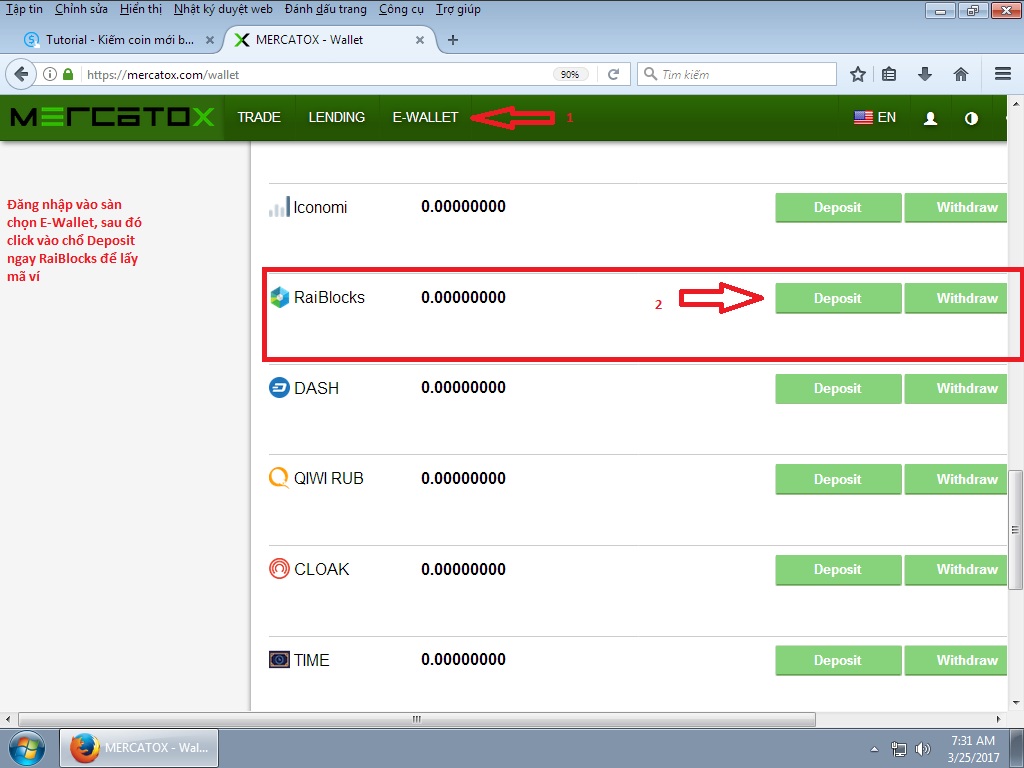Click the RaiBlocks coin icon

coord(280,297)
